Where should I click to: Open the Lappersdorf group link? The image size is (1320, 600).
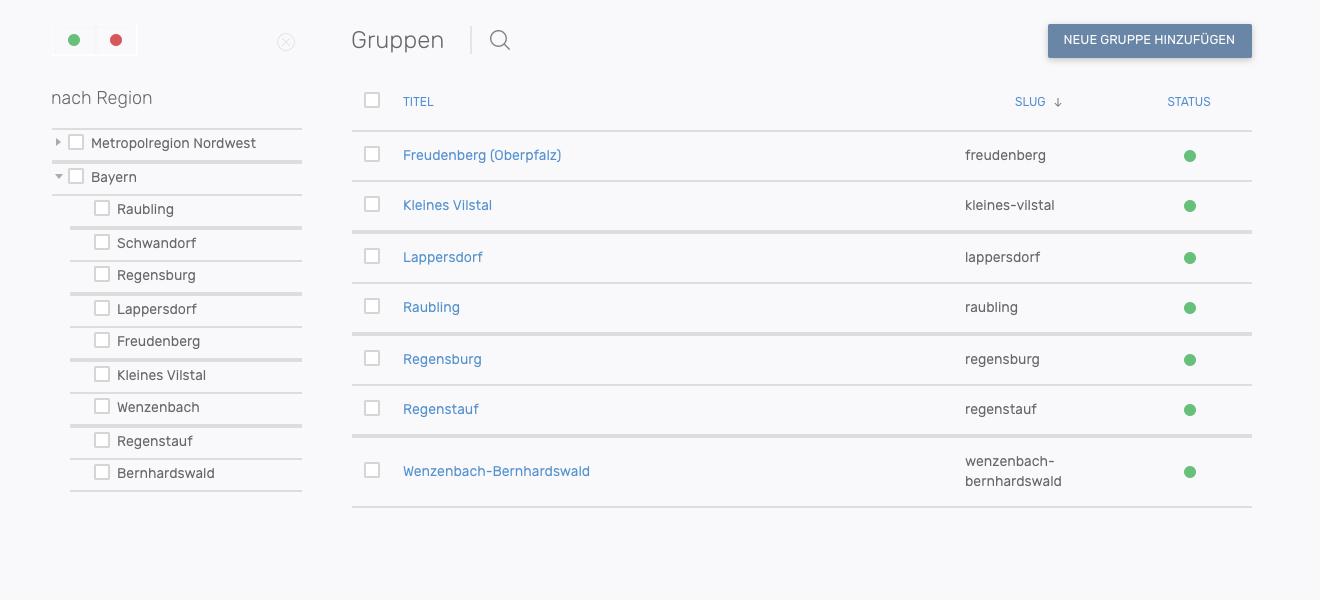coord(442,258)
